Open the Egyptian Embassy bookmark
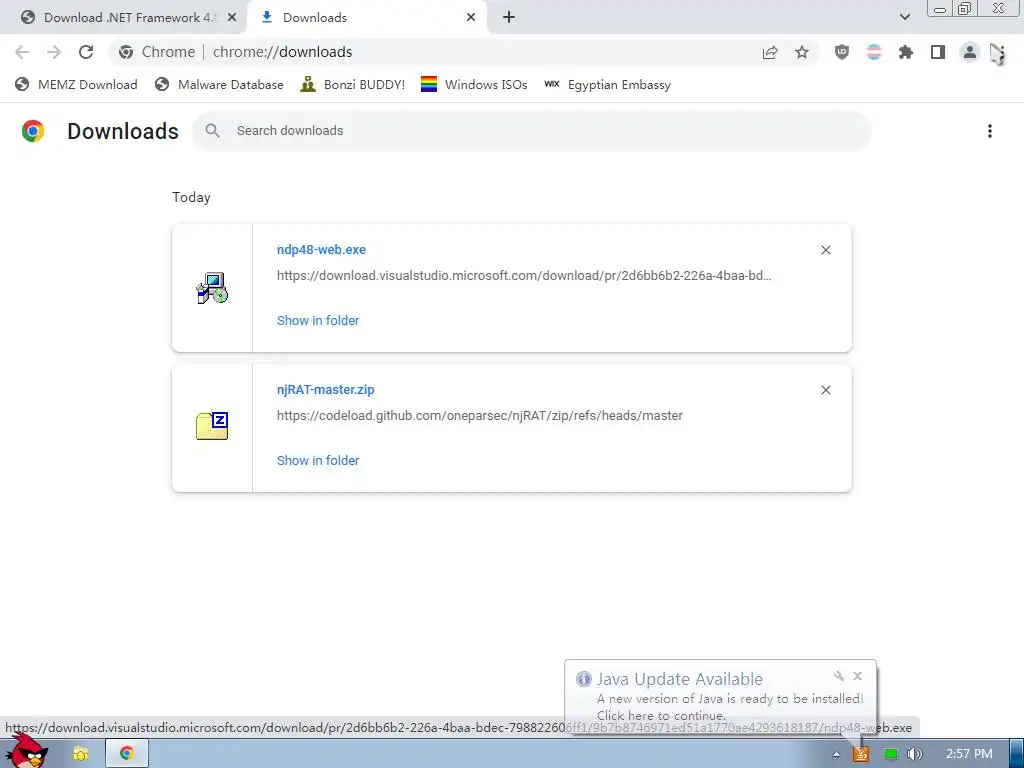 pos(608,85)
